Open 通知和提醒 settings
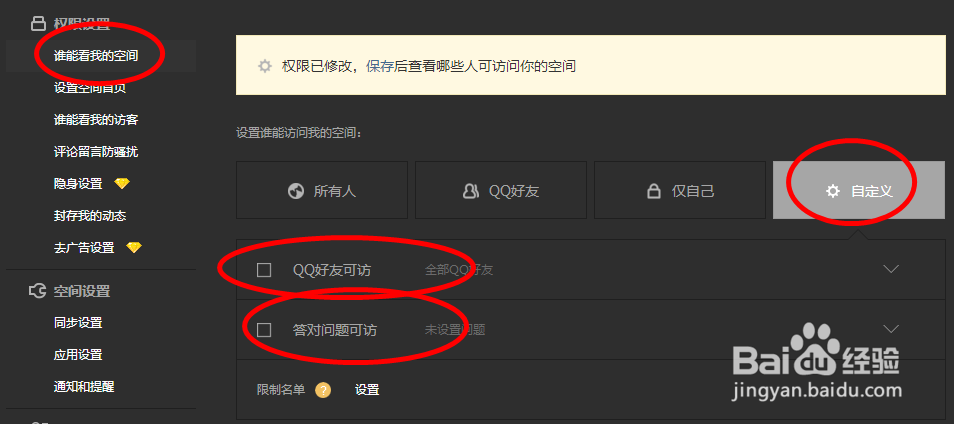Viewport: 954px width, 424px height. pos(84,386)
